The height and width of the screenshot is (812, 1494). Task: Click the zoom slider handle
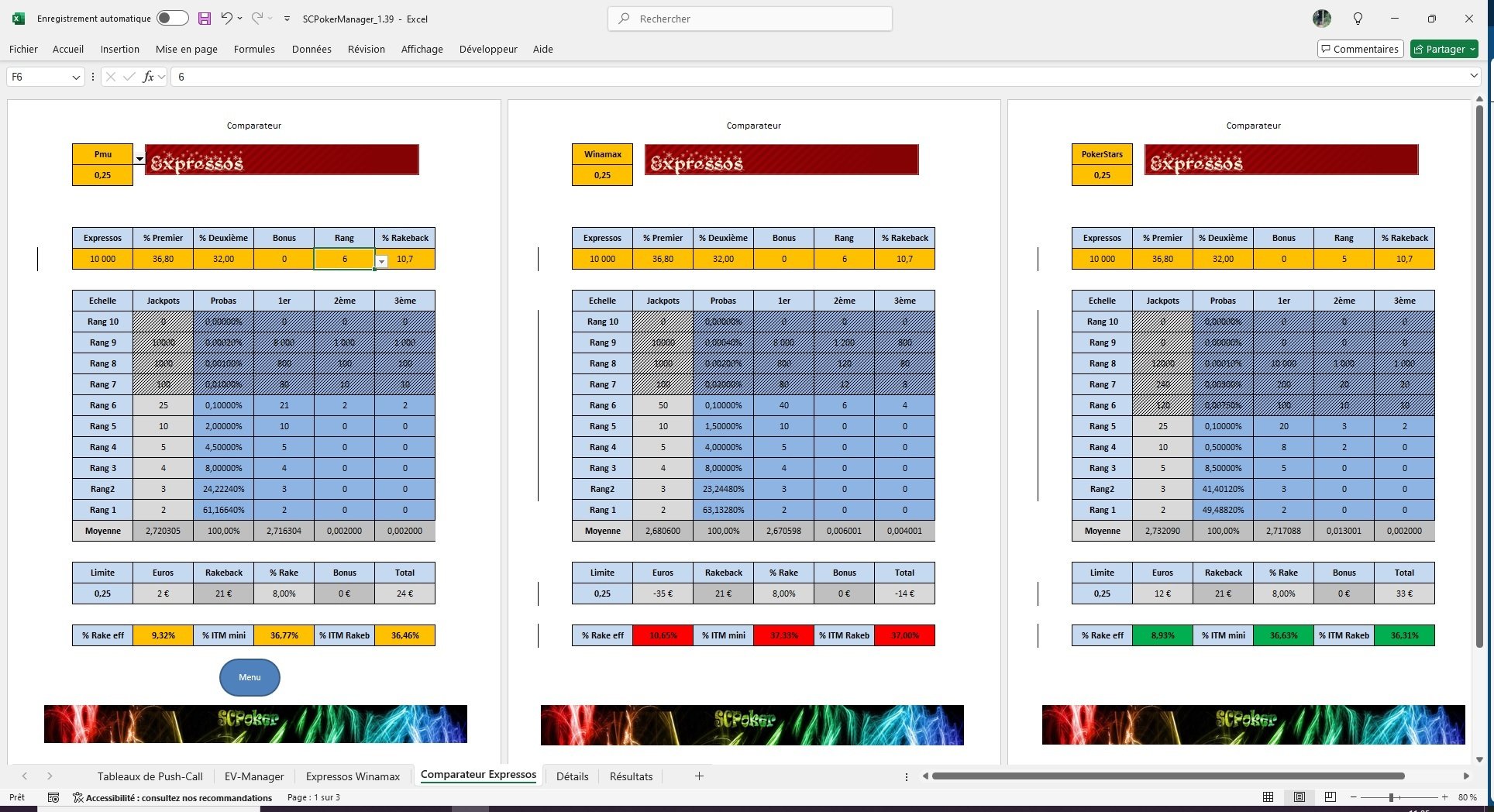tap(1392, 797)
